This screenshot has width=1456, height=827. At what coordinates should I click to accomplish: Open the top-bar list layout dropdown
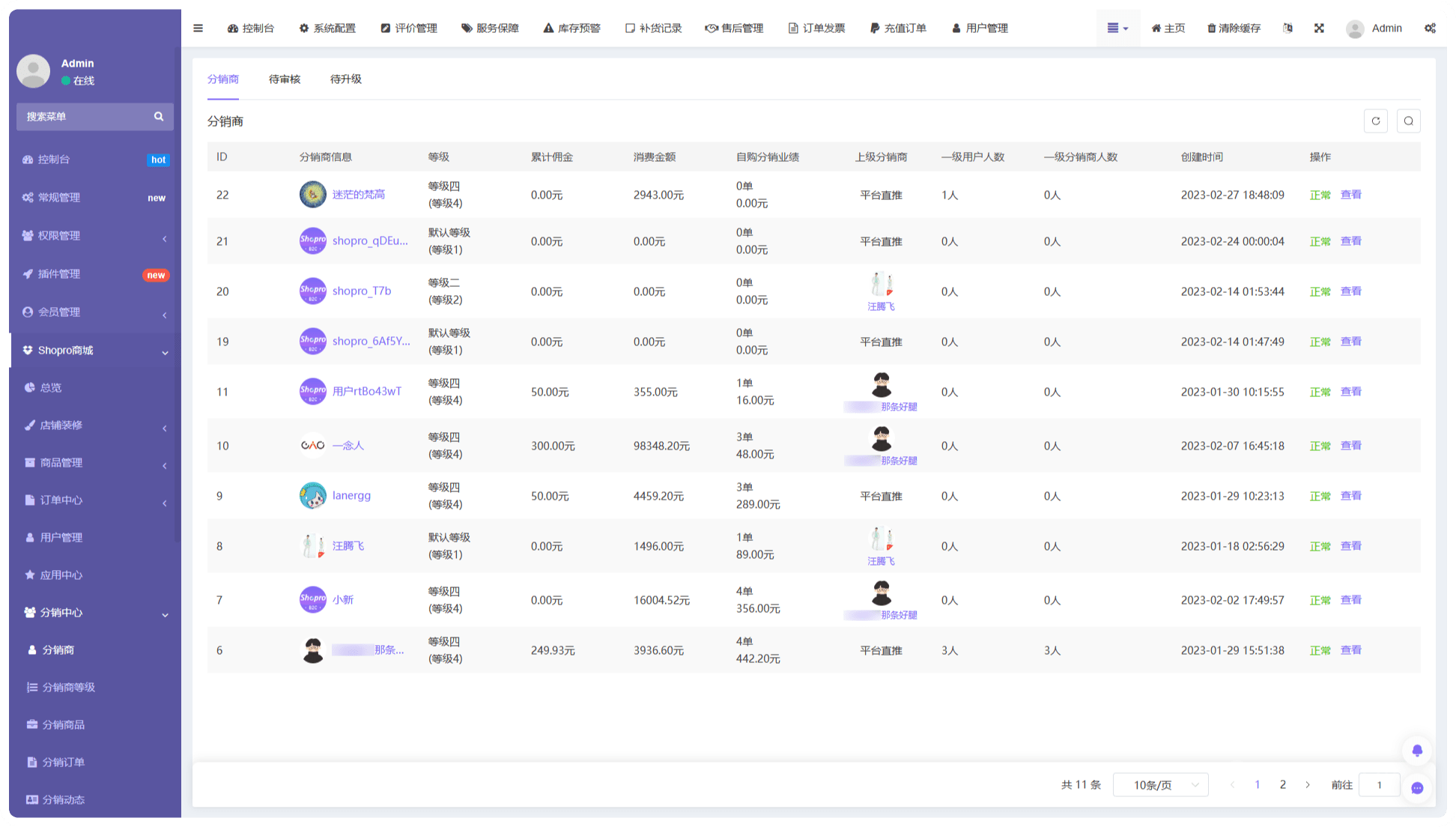[1117, 28]
